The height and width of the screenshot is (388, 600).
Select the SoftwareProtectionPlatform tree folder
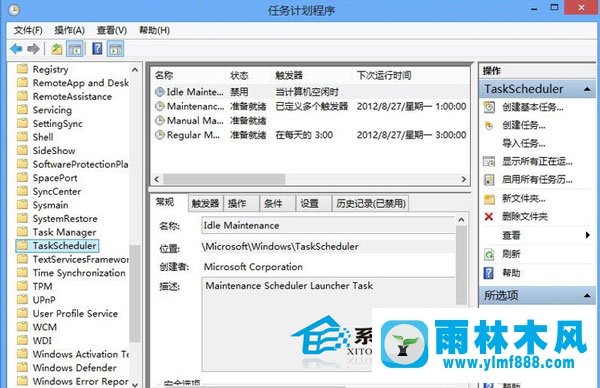coord(80,164)
